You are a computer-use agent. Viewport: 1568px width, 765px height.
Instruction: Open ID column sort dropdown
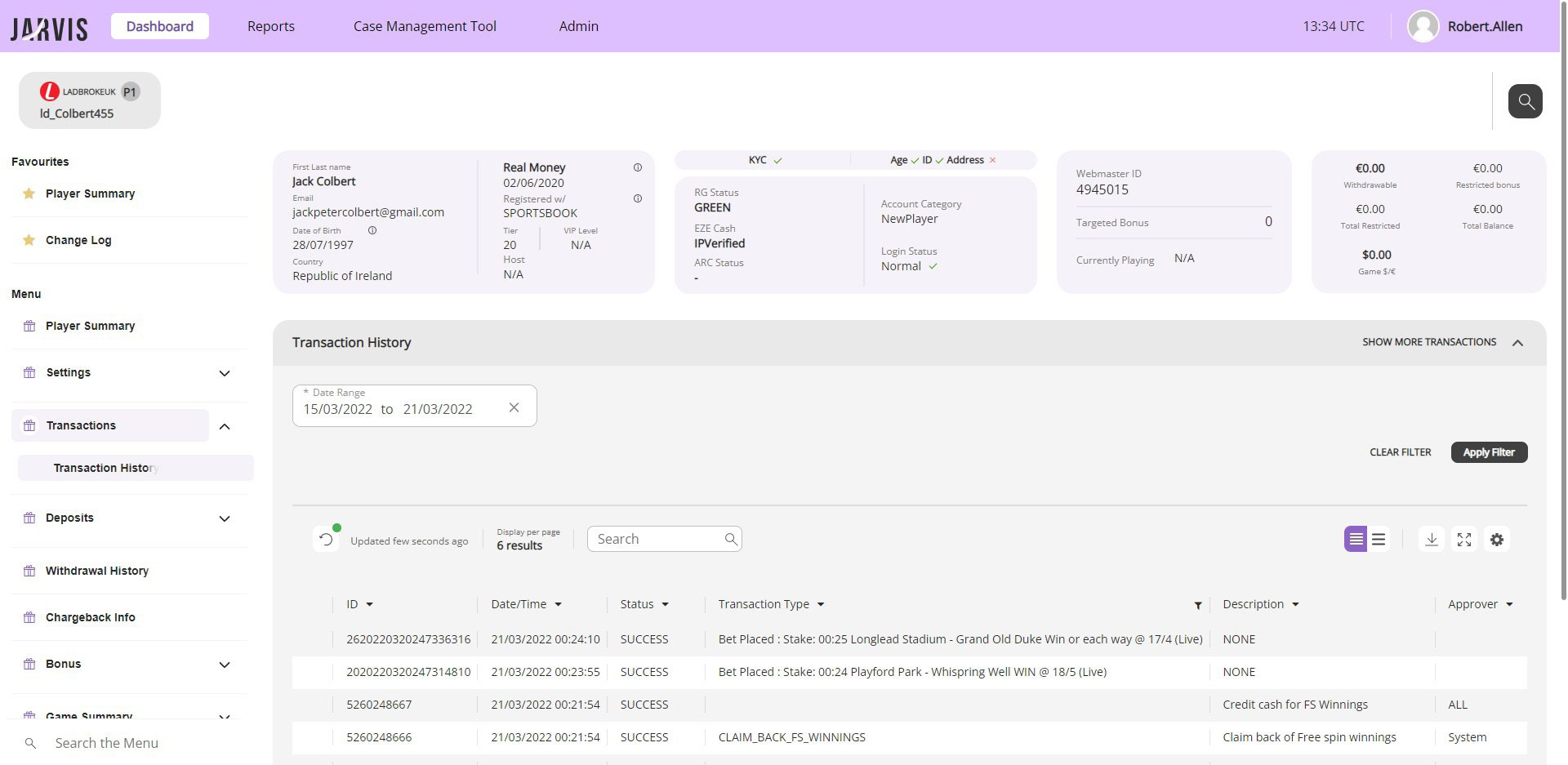point(369,604)
